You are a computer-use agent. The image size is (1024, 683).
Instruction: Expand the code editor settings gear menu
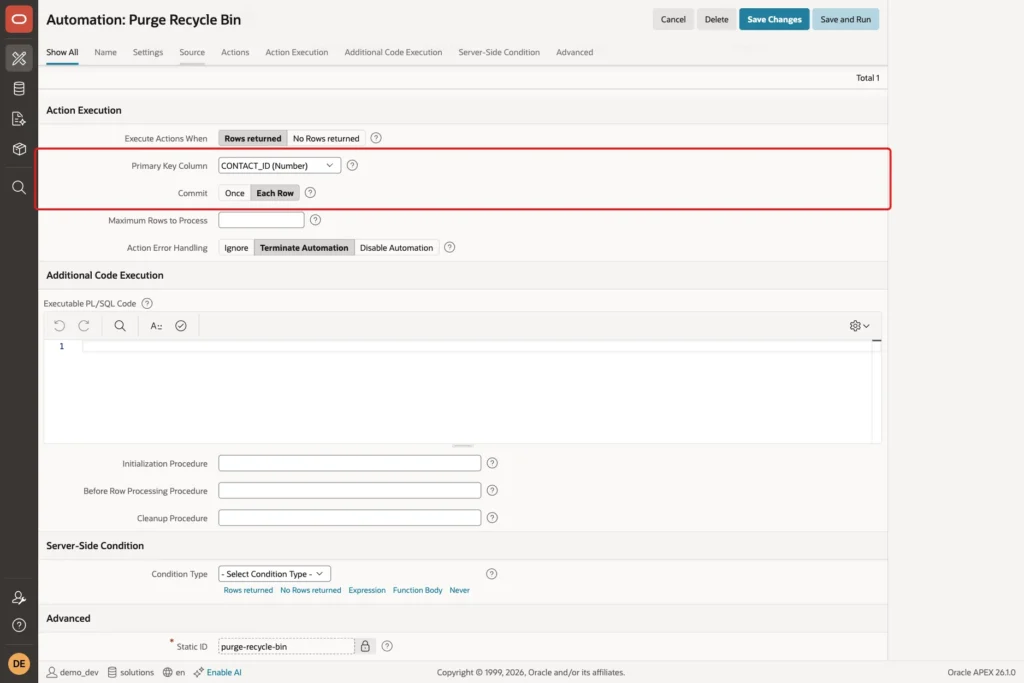(x=859, y=326)
